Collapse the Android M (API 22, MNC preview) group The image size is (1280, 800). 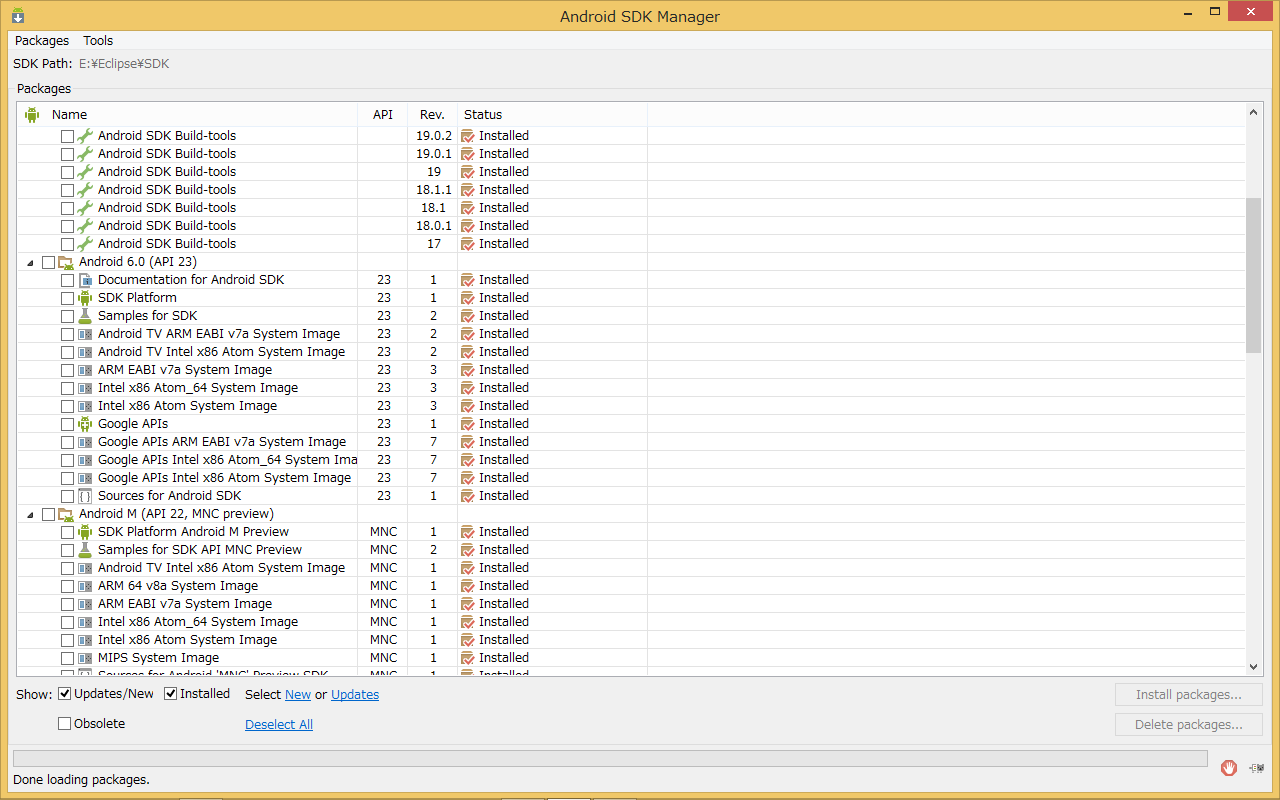(30, 515)
